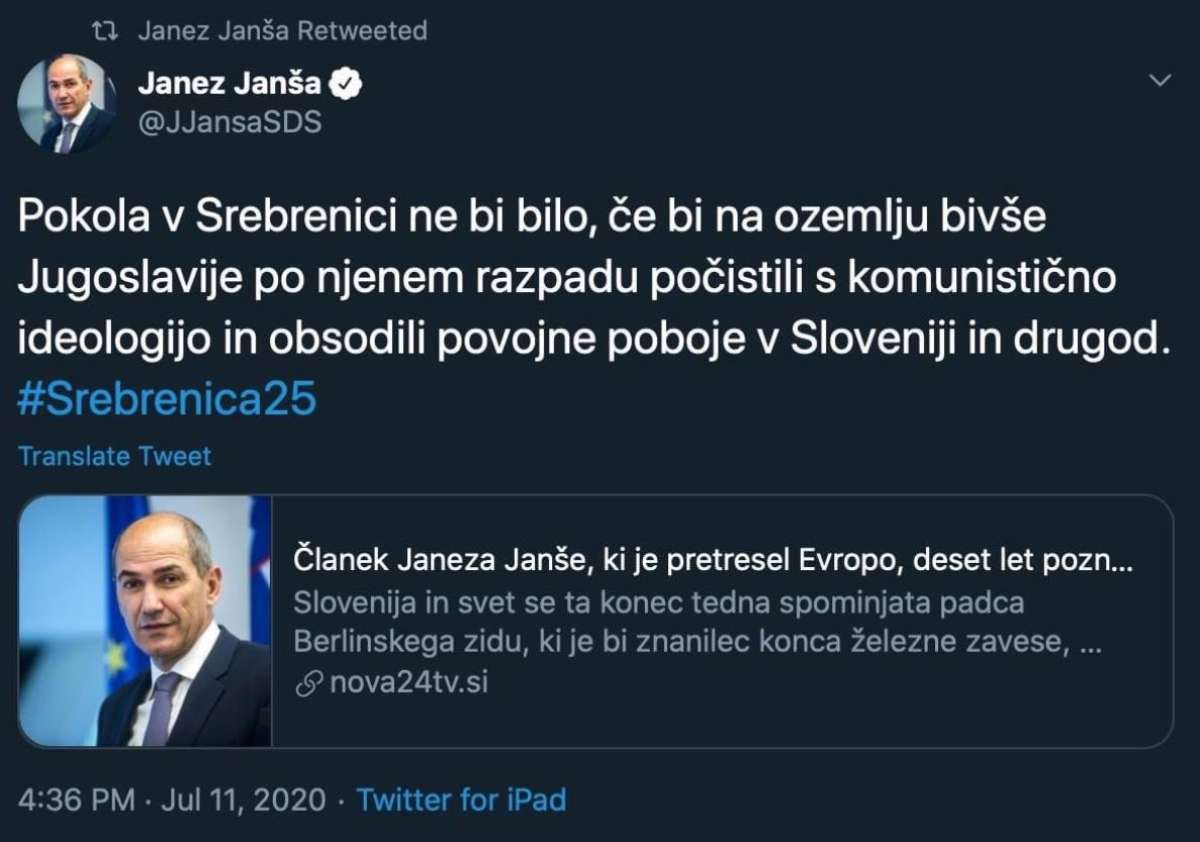Click the blue verified badge icon
Viewport: 1200px width, 842px height.
coord(346,85)
